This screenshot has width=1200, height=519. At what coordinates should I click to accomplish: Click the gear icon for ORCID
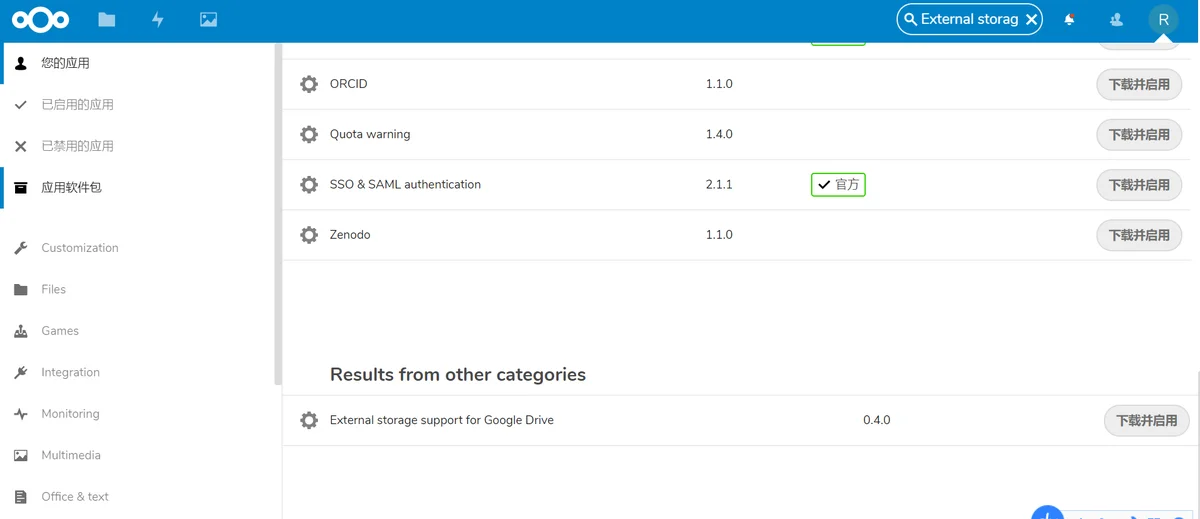(309, 84)
